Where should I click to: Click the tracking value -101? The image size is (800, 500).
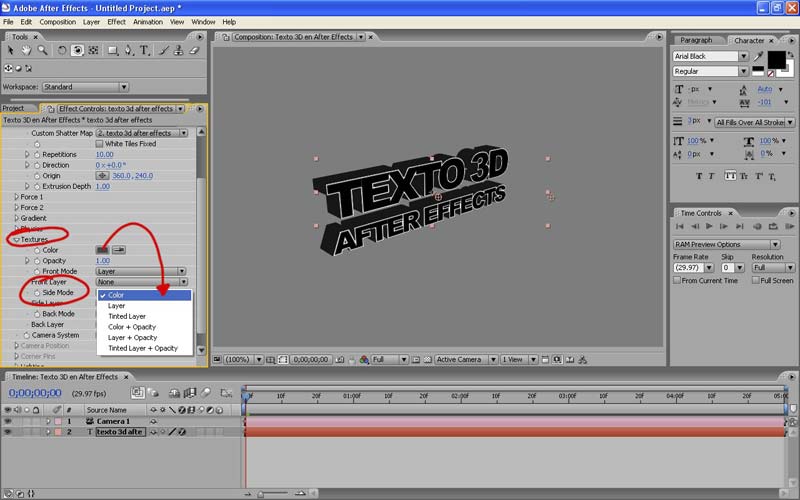764,102
